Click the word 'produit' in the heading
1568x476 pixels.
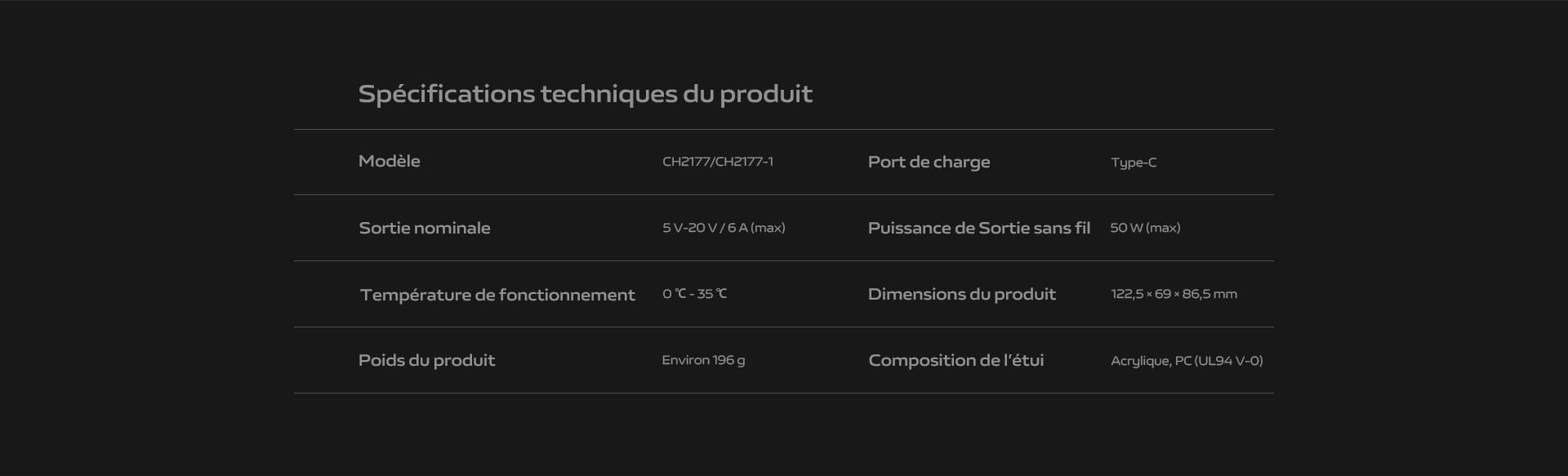click(x=766, y=95)
